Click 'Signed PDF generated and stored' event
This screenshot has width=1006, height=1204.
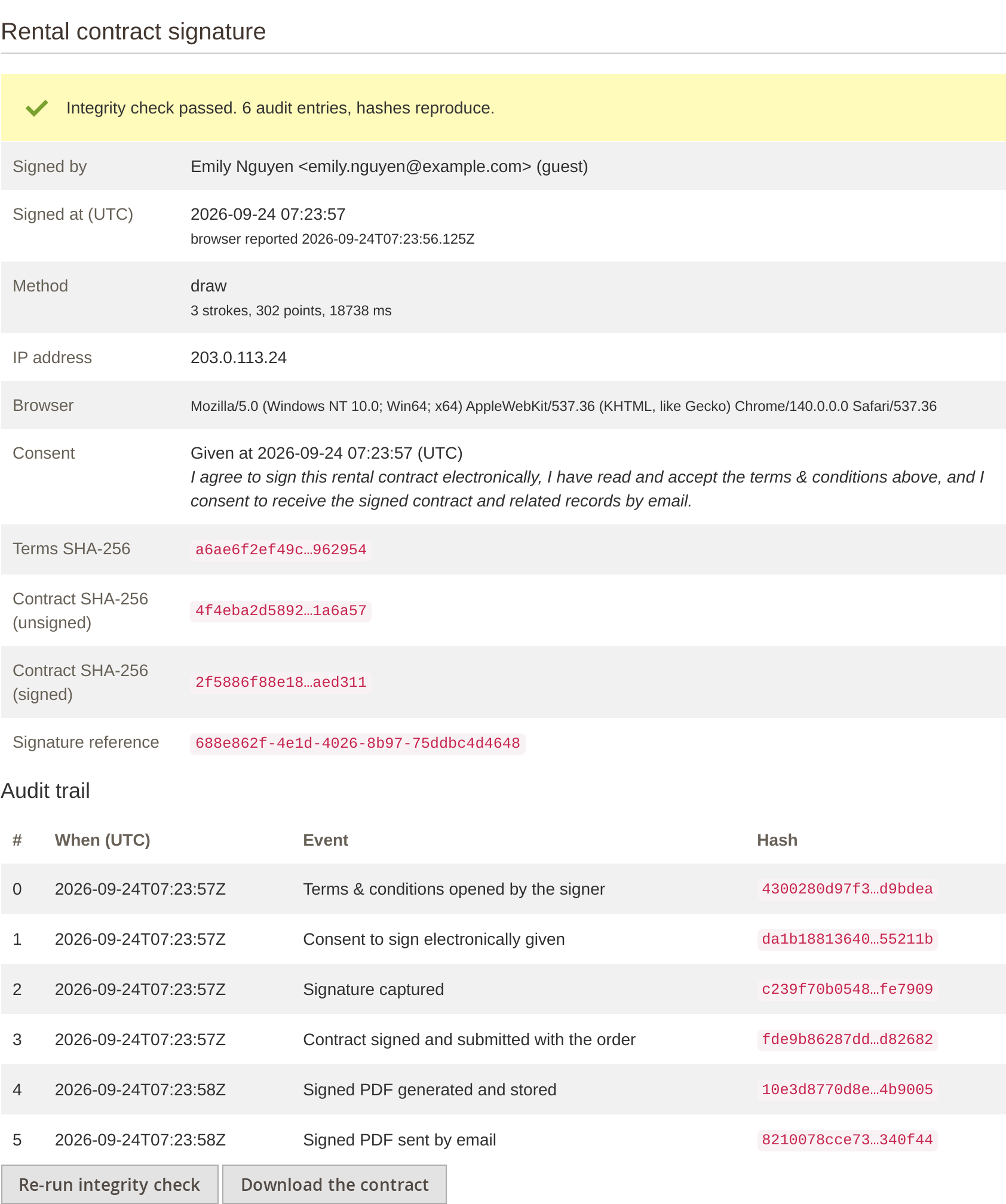coord(430,1090)
